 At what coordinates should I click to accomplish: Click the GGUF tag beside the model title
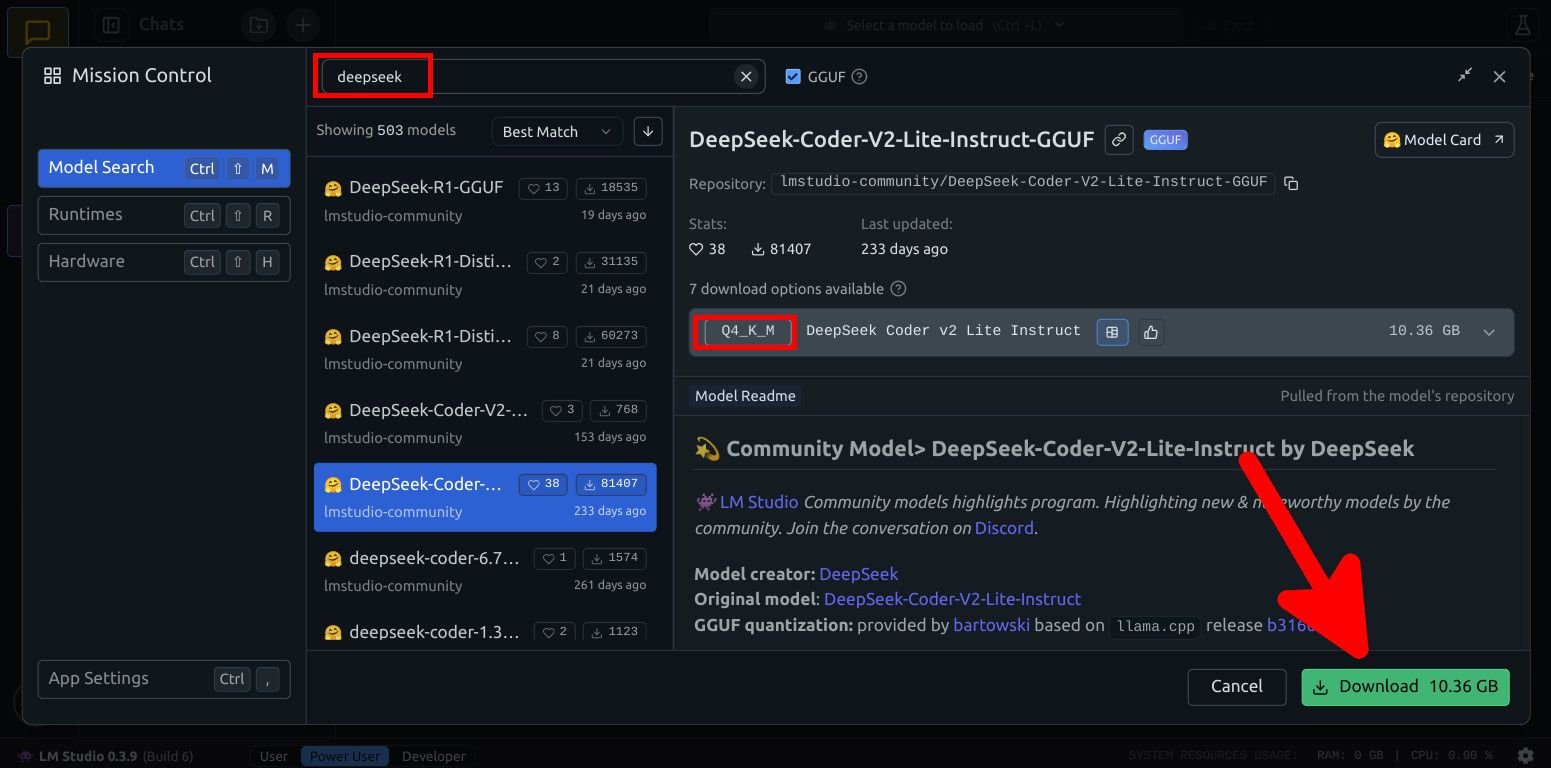[x=1165, y=140]
